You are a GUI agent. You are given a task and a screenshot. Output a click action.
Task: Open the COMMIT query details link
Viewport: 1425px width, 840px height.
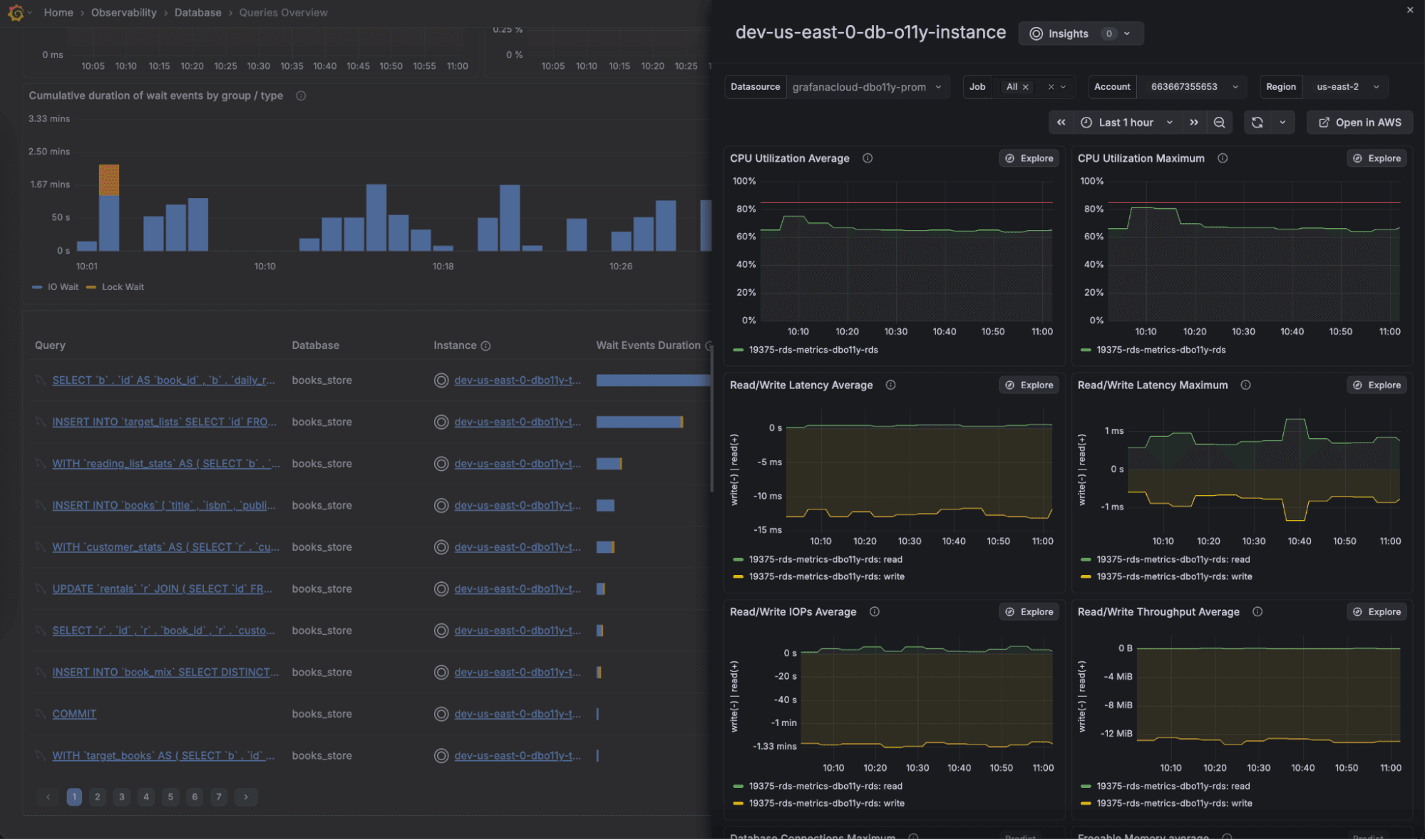pos(74,713)
